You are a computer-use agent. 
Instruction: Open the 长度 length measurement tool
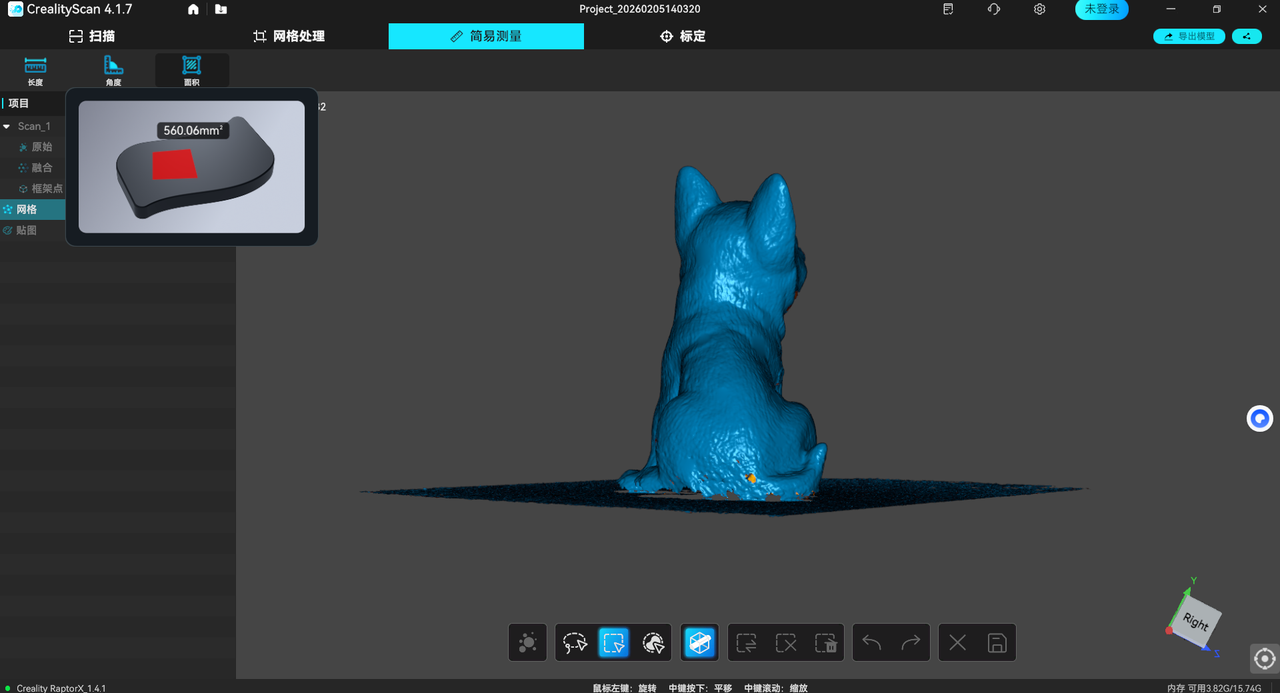(x=36, y=71)
